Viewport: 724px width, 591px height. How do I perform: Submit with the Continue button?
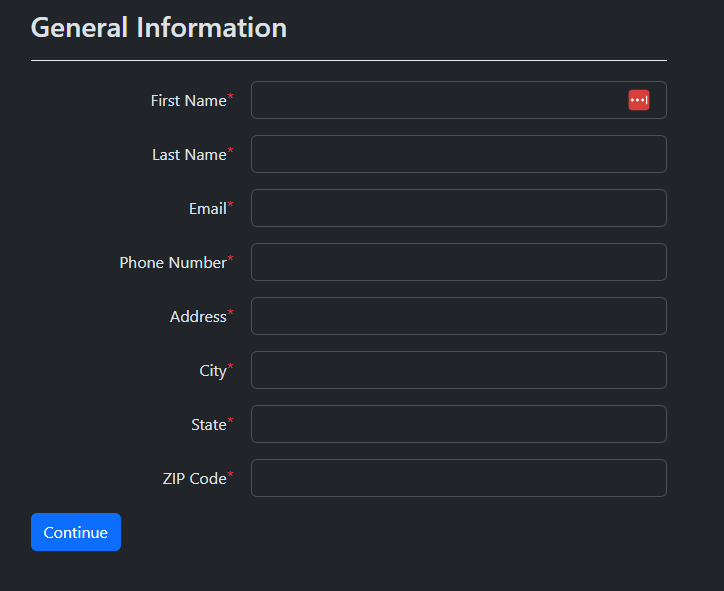point(76,532)
